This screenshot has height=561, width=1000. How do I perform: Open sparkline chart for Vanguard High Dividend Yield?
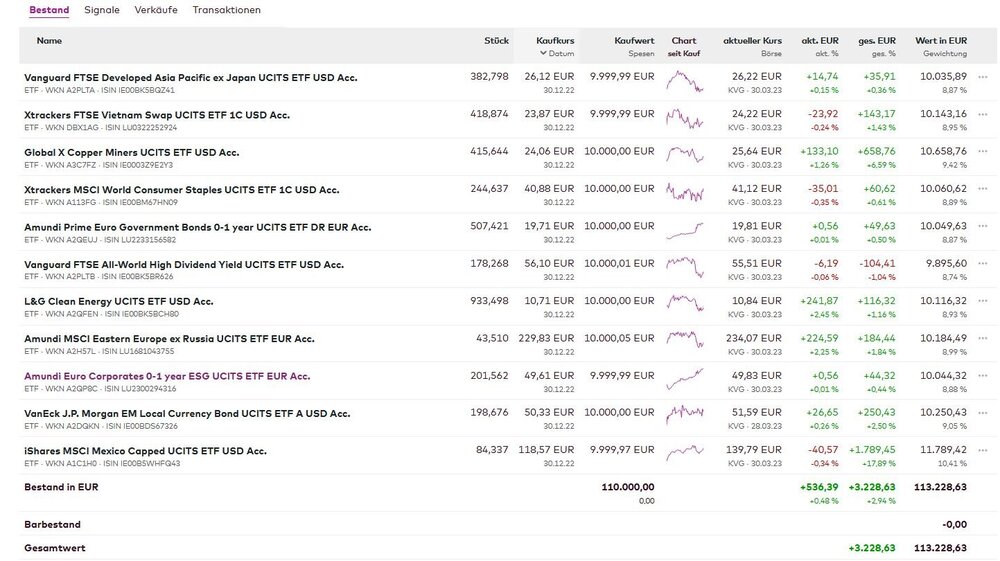tap(684, 270)
